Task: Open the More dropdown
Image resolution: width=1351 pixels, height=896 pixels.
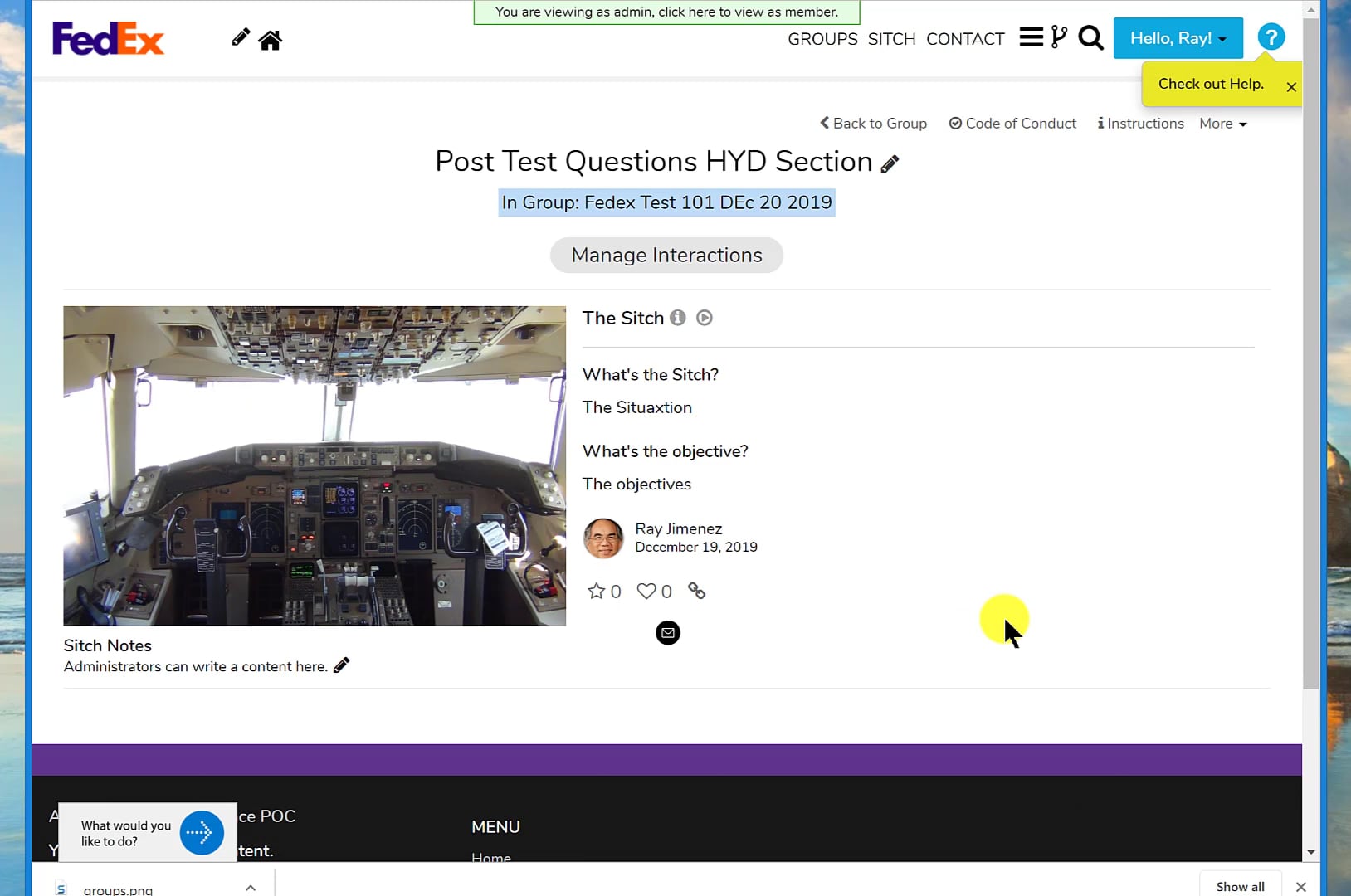Action: pyautogui.click(x=1222, y=123)
